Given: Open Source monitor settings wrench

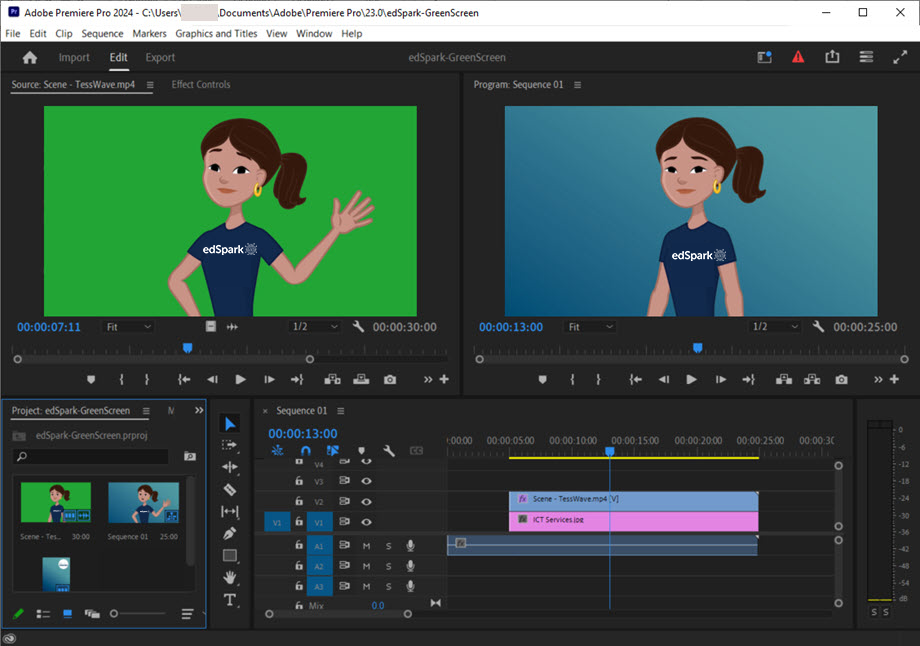Looking at the screenshot, I should pos(358,326).
